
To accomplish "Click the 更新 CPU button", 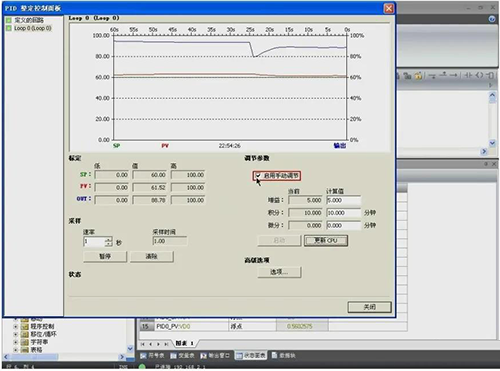I will point(326,240).
